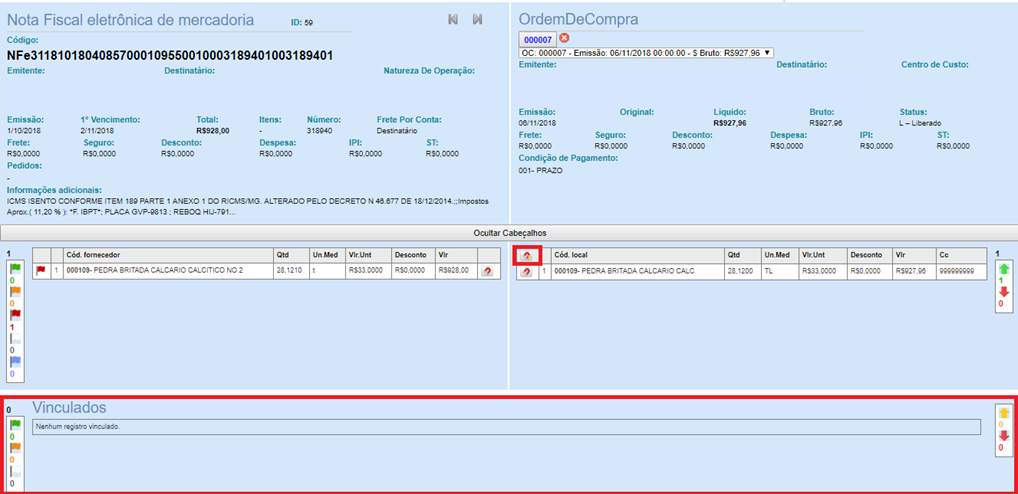Click the green up arrow beside order items
Image resolution: width=1018 pixels, height=494 pixels.
(1004, 270)
